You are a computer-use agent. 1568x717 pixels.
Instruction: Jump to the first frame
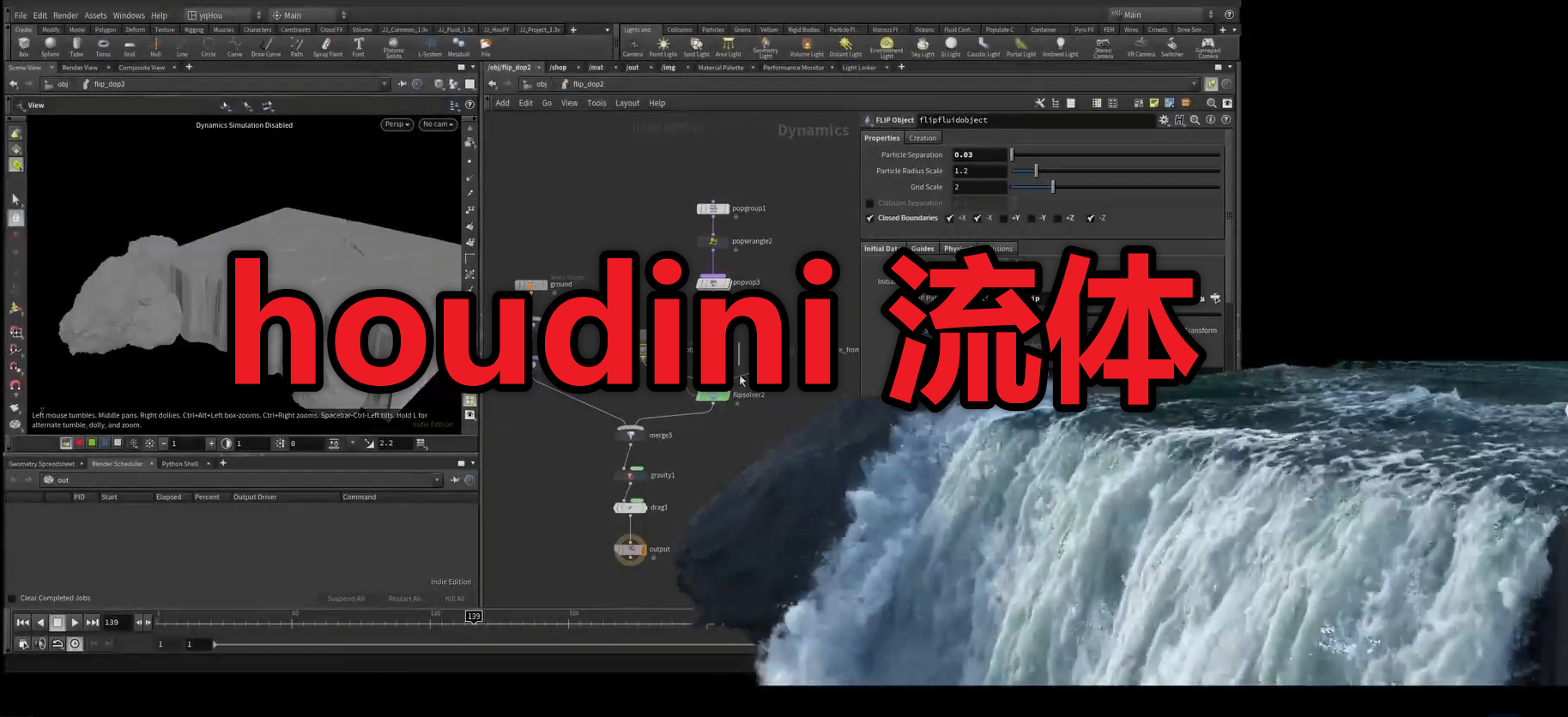coord(22,623)
